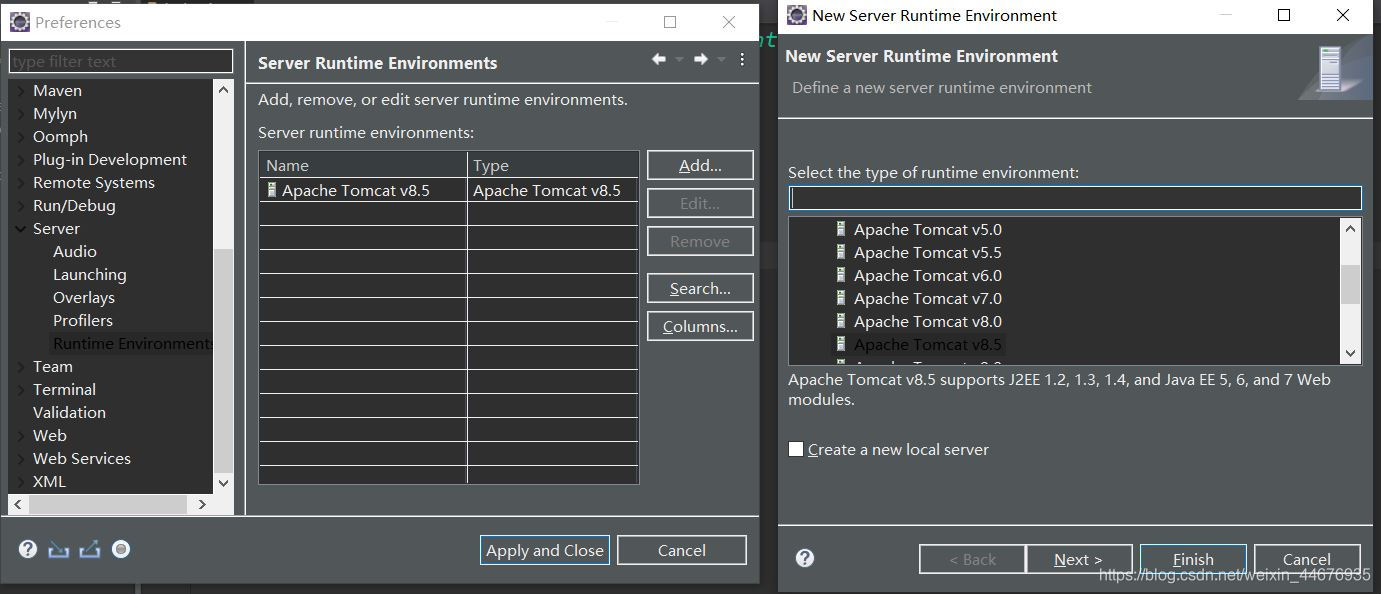The image size is (1381, 594).
Task: Select Terminal in preferences tree
Action: (64, 389)
